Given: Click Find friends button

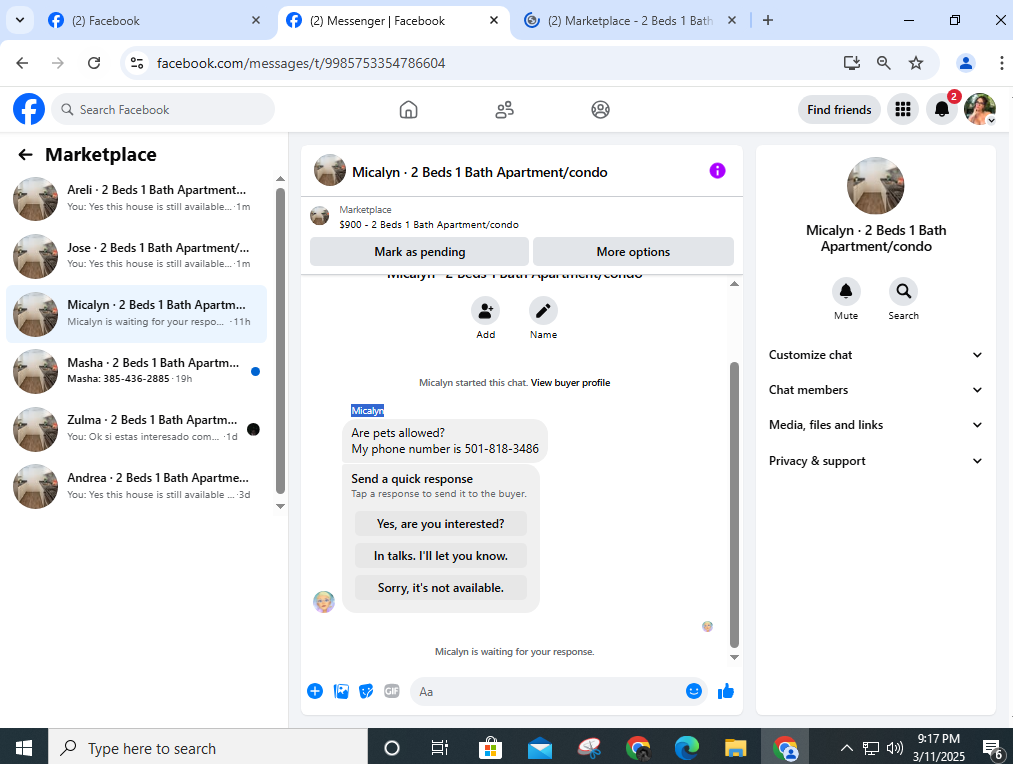Looking at the screenshot, I should [x=839, y=110].
